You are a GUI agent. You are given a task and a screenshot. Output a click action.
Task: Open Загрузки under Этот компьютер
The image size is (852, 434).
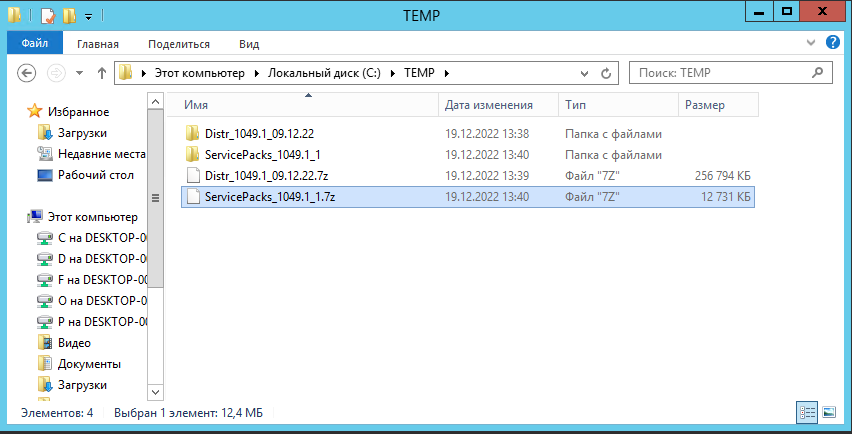82,385
